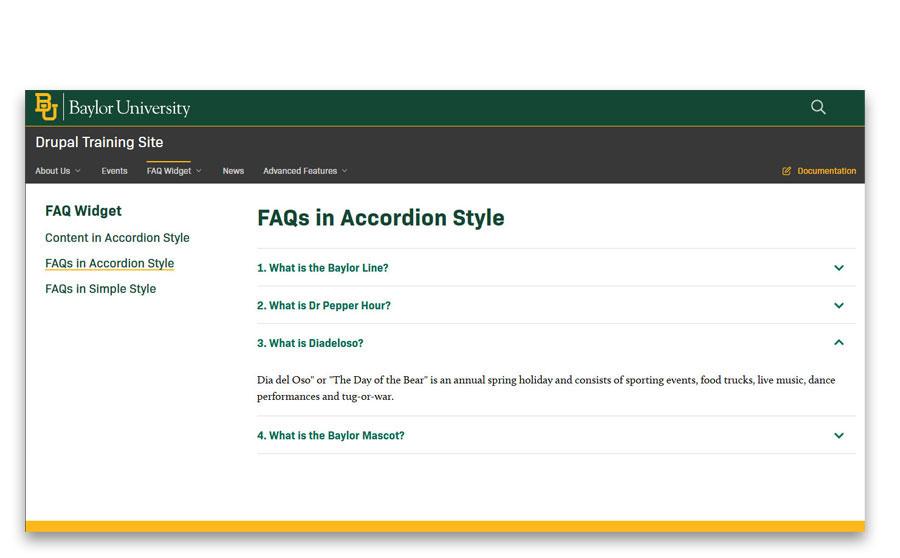Click '2. What is Dr Pepper Hour?'
900x558 pixels.
click(324, 305)
